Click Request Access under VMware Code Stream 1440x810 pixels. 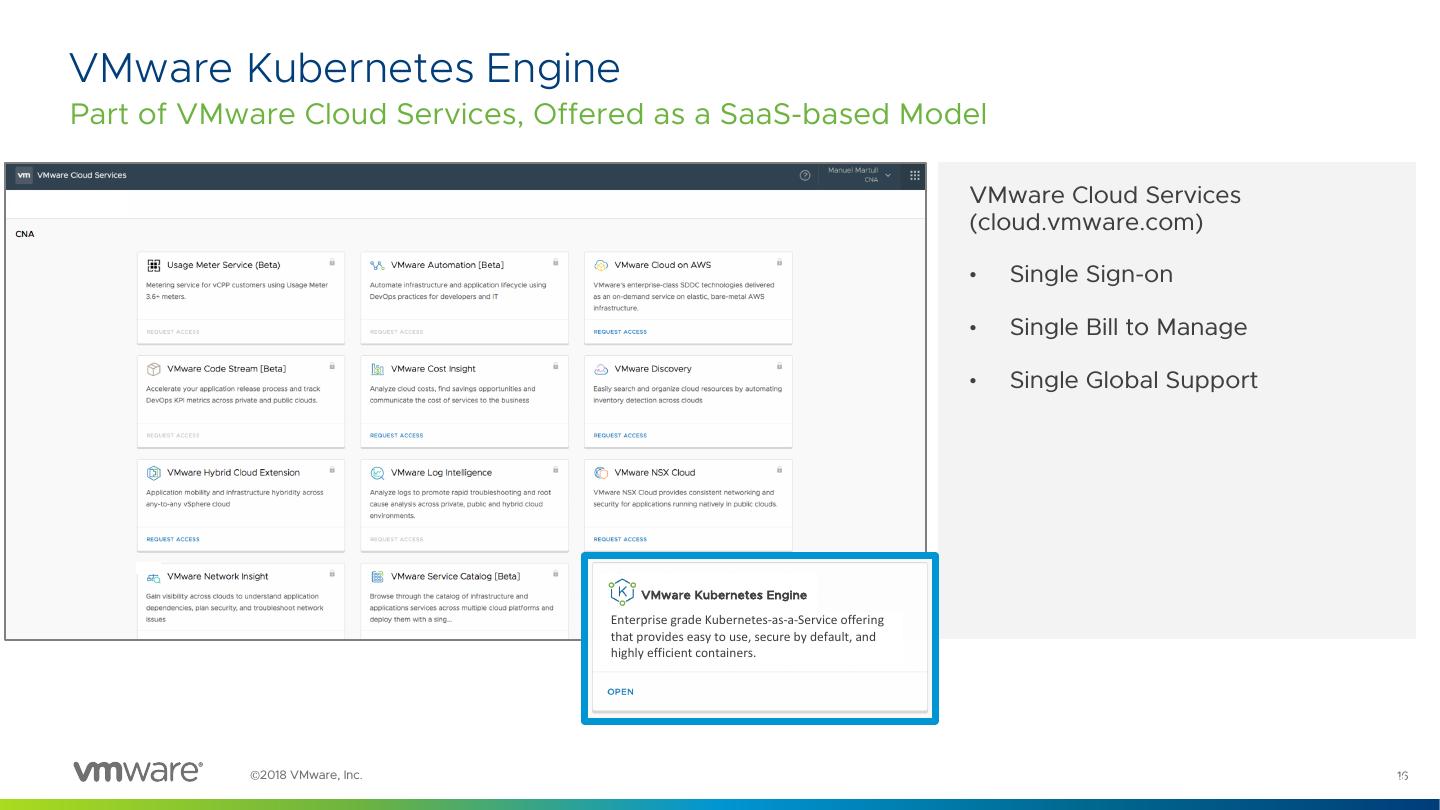(173, 436)
